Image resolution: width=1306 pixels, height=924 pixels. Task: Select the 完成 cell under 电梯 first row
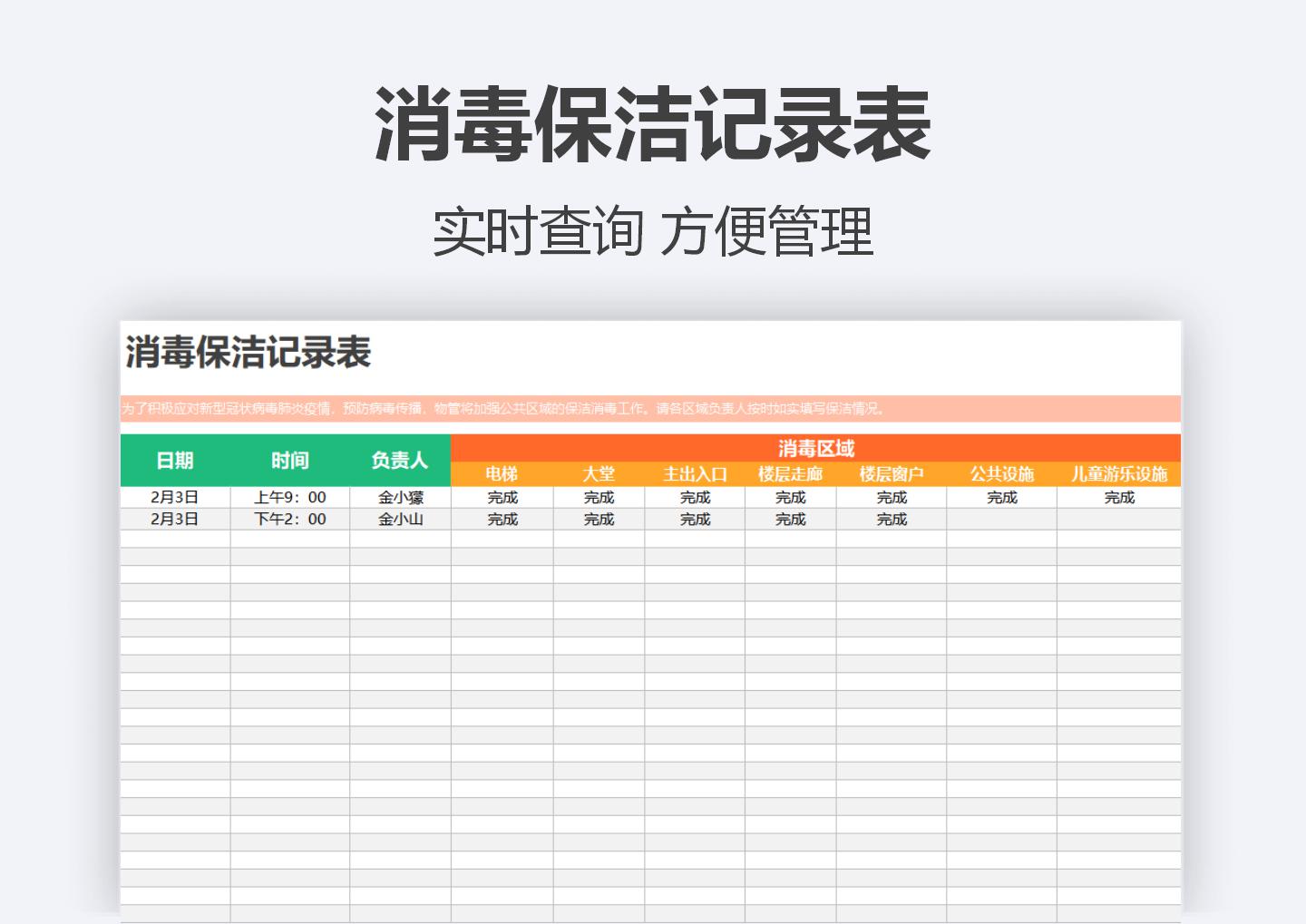(x=502, y=497)
